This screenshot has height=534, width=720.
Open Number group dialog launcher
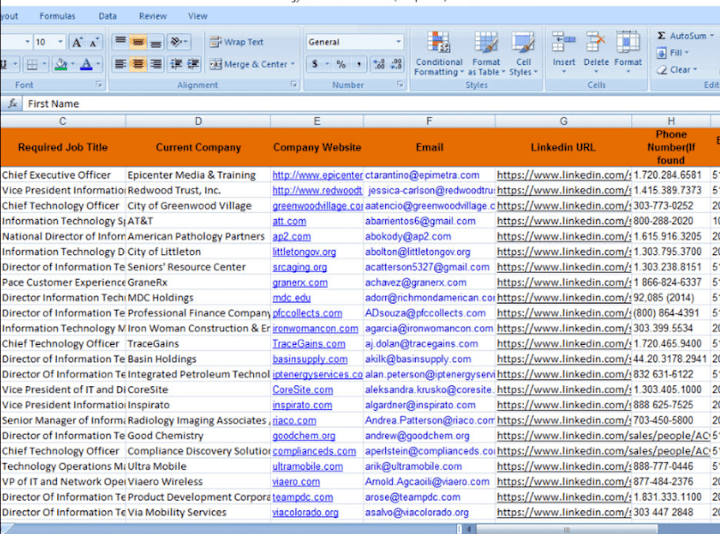pyautogui.click(x=400, y=84)
